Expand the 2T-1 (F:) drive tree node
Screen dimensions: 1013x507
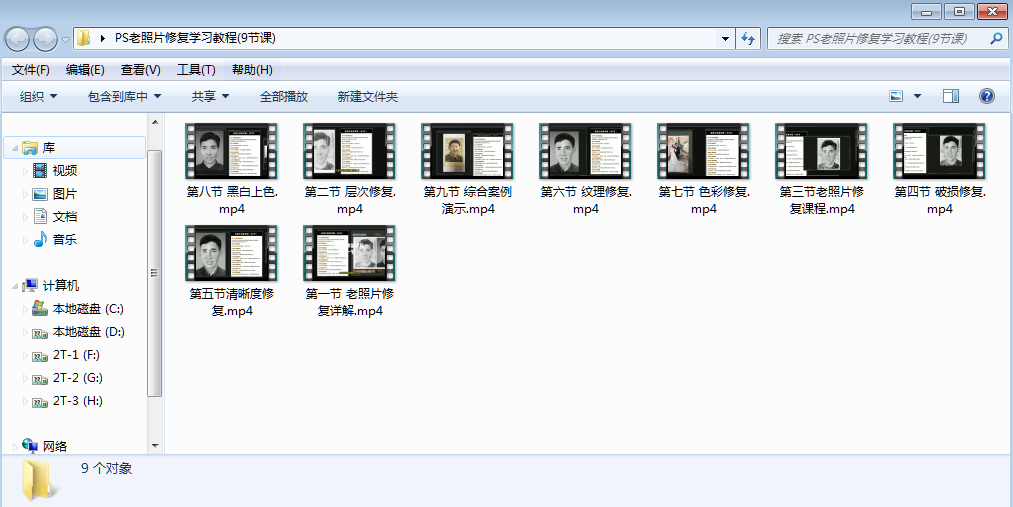26,355
